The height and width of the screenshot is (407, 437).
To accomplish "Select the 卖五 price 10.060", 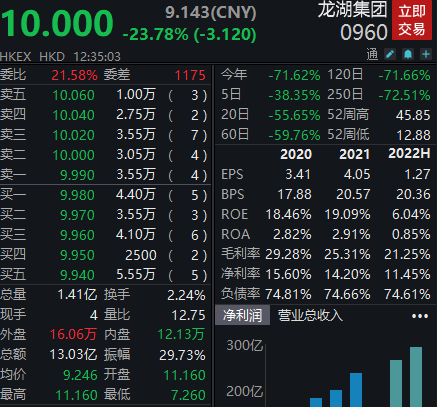I will pyautogui.click(x=74, y=95).
